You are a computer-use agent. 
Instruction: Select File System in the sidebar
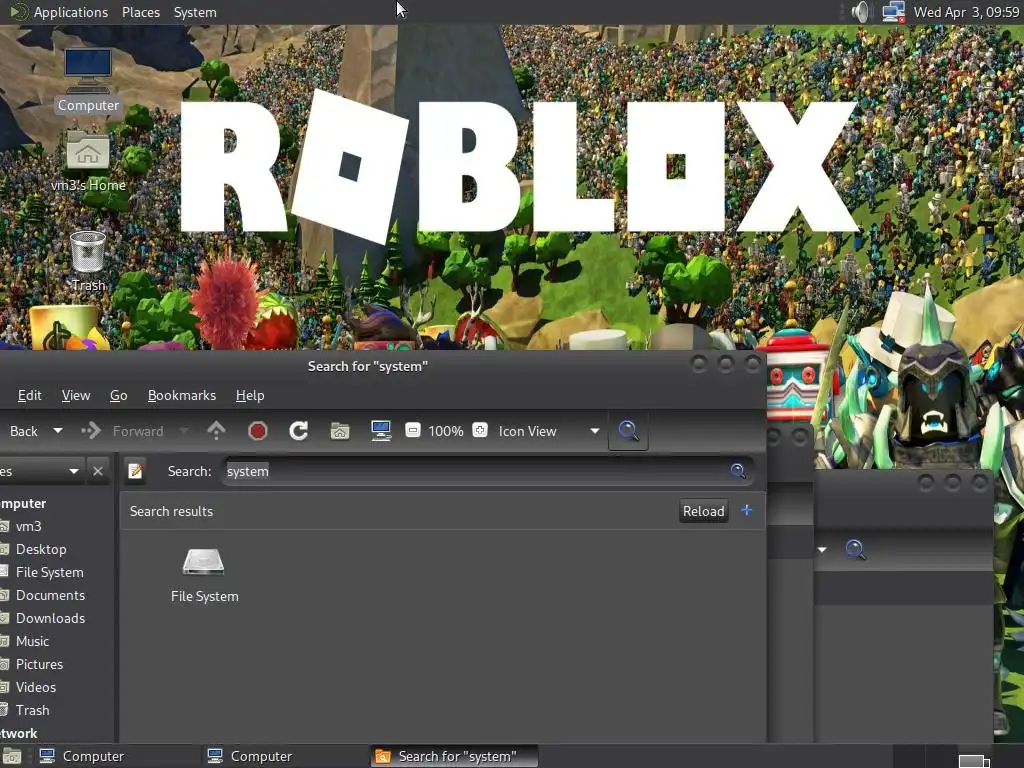tap(49, 571)
